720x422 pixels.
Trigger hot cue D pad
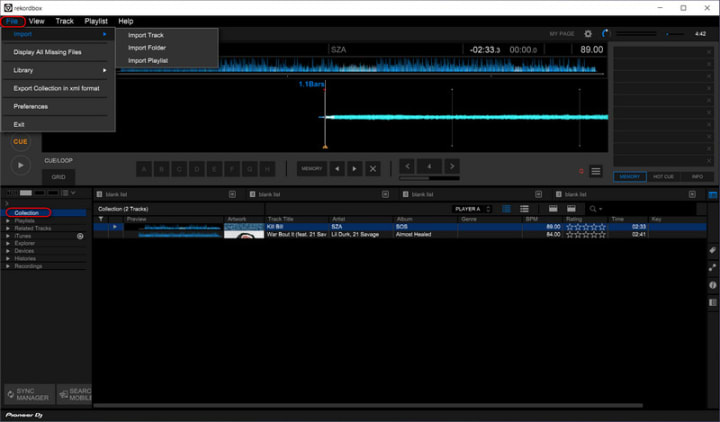(x=197, y=169)
